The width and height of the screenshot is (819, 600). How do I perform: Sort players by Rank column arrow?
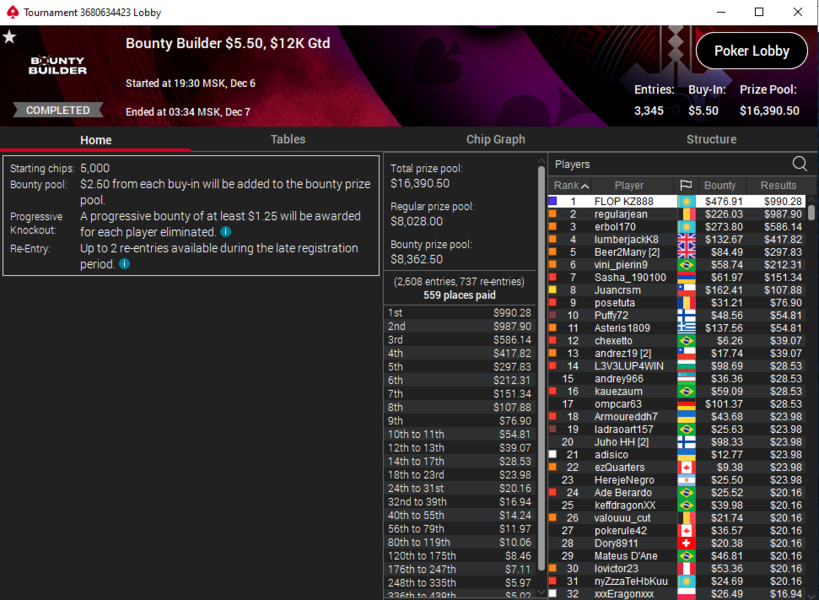[585, 186]
